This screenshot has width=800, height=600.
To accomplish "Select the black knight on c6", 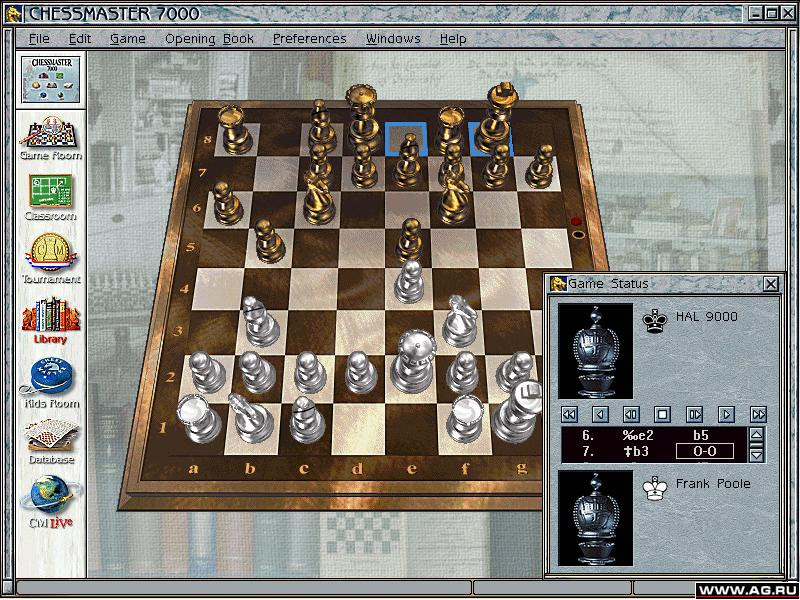I will coord(319,196).
